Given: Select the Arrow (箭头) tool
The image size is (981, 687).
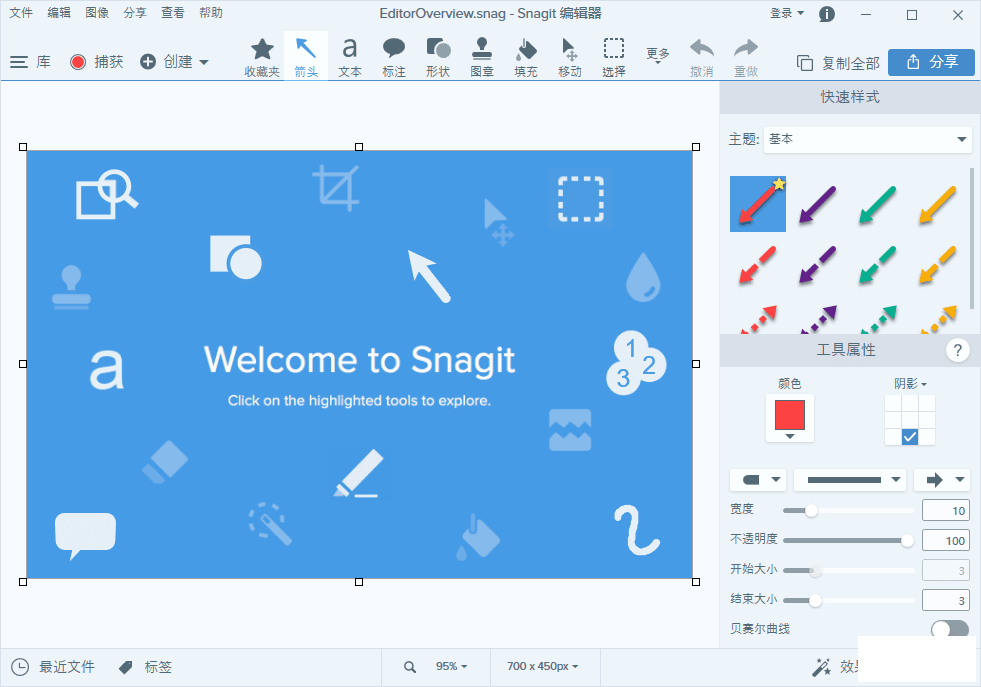Looking at the screenshot, I should 306,56.
